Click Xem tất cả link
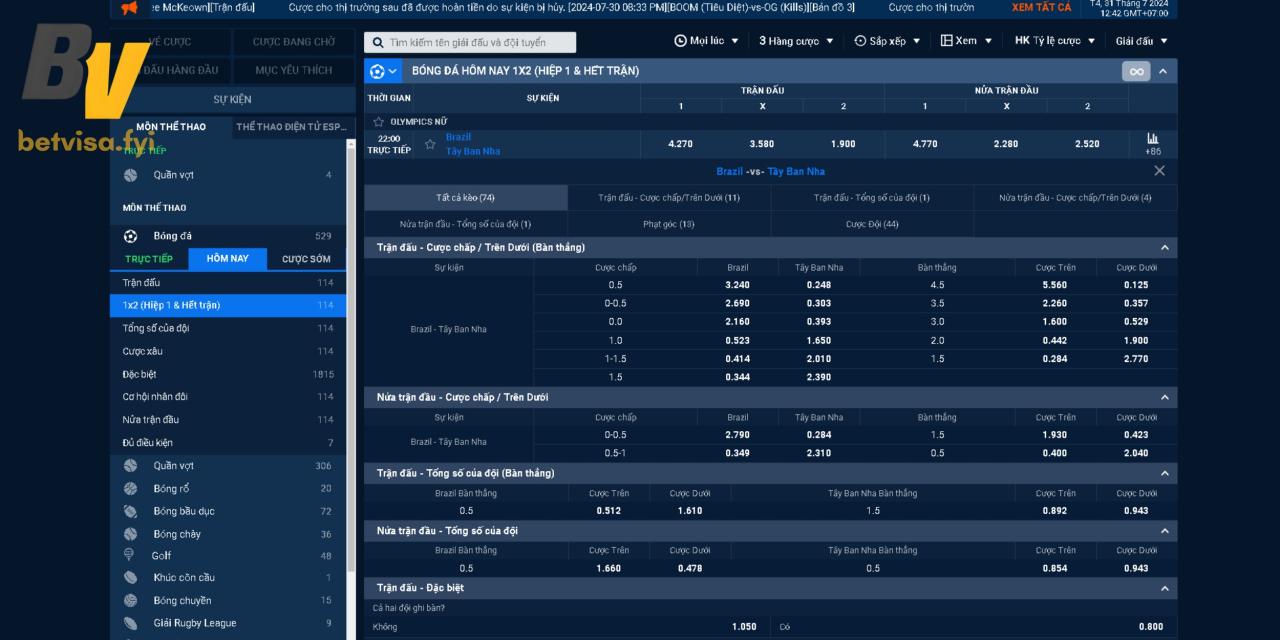Screen dimensions: 1280x640 [1041, 7]
